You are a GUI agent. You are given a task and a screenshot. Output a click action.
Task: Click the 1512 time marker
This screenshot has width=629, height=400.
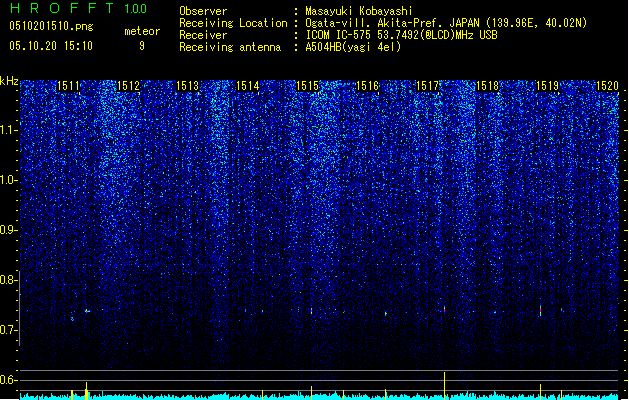click(x=128, y=86)
